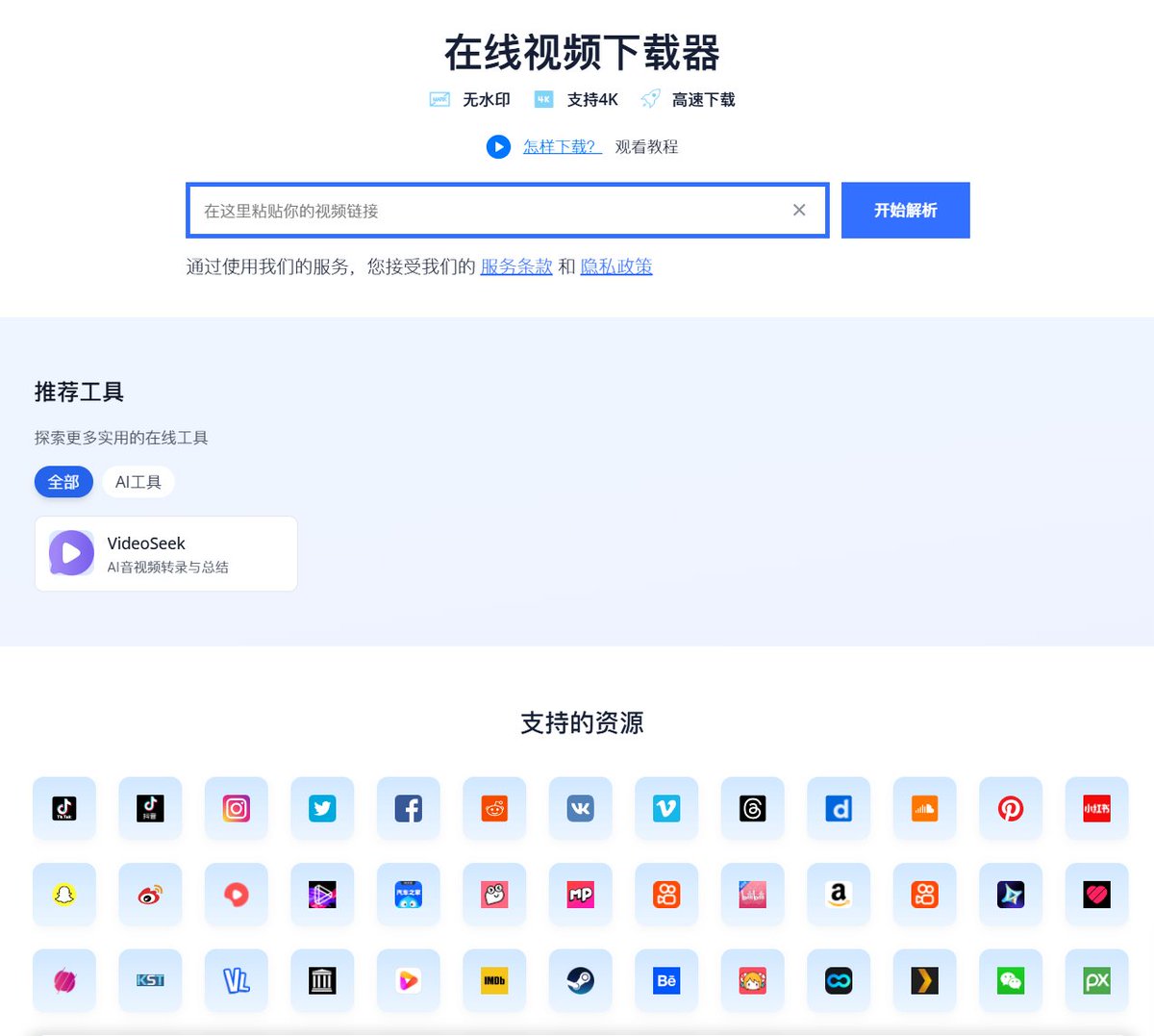
Task: Open the Facebook source icon
Action: click(409, 808)
